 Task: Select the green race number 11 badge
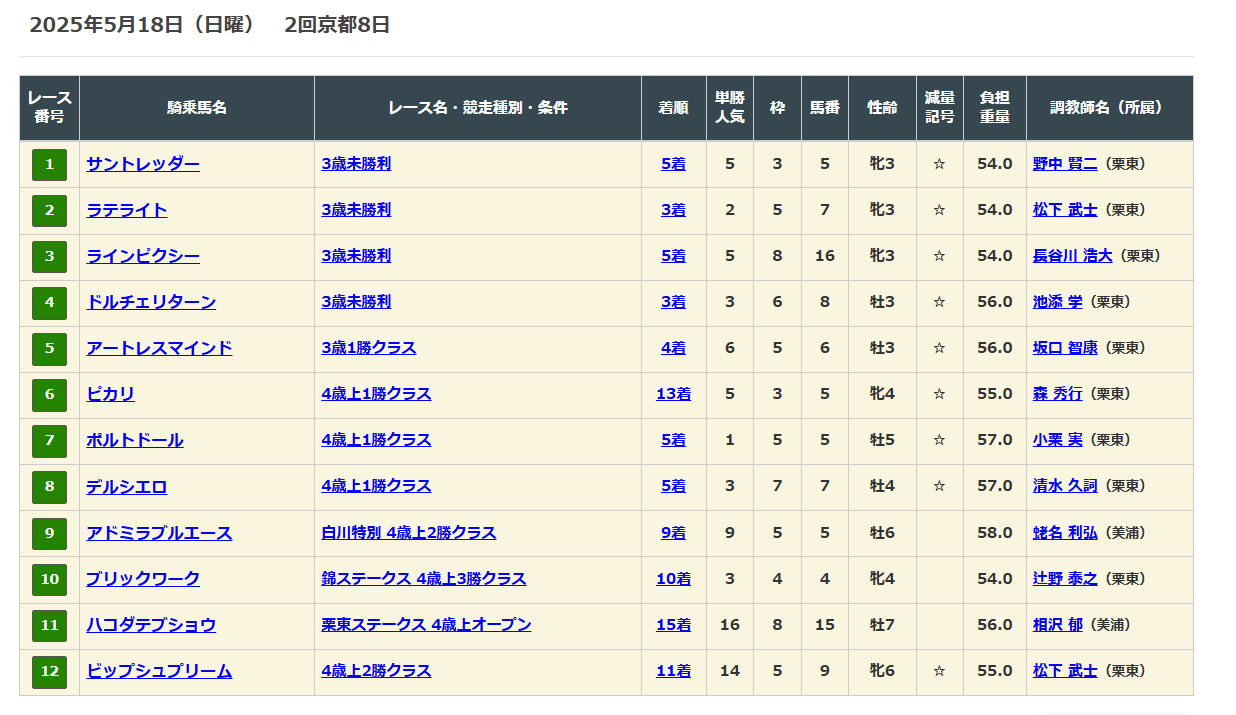49,625
